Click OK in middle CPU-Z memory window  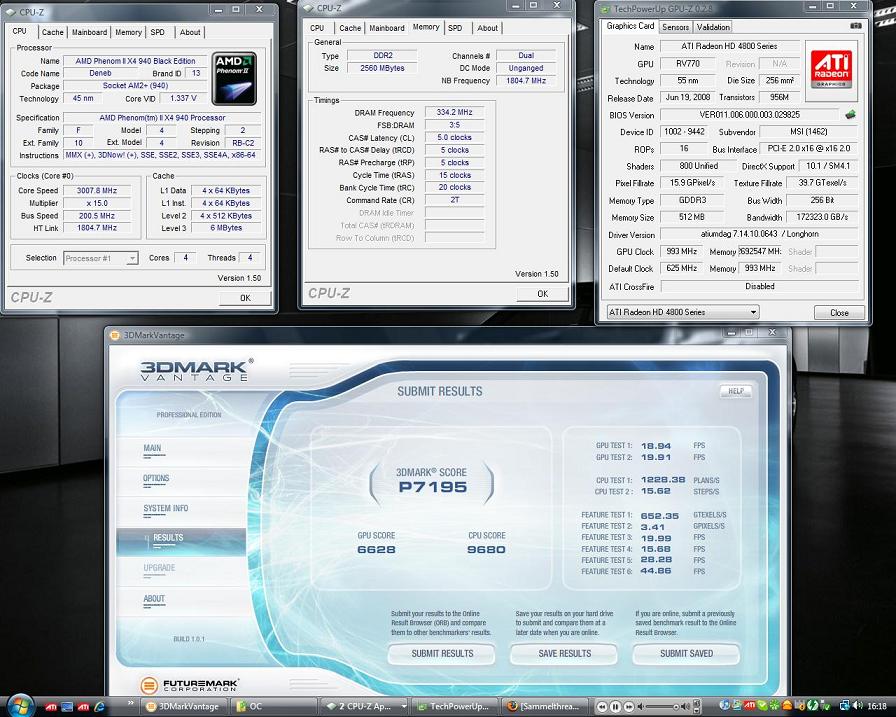pyautogui.click(x=542, y=294)
